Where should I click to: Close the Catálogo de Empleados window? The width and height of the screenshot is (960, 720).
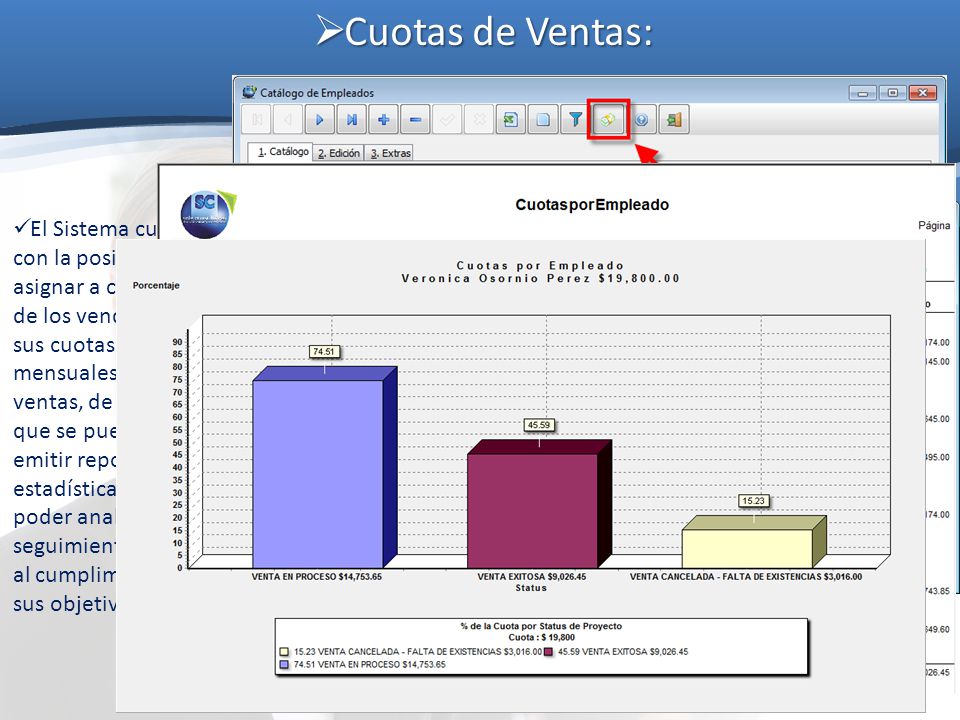click(x=923, y=93)
